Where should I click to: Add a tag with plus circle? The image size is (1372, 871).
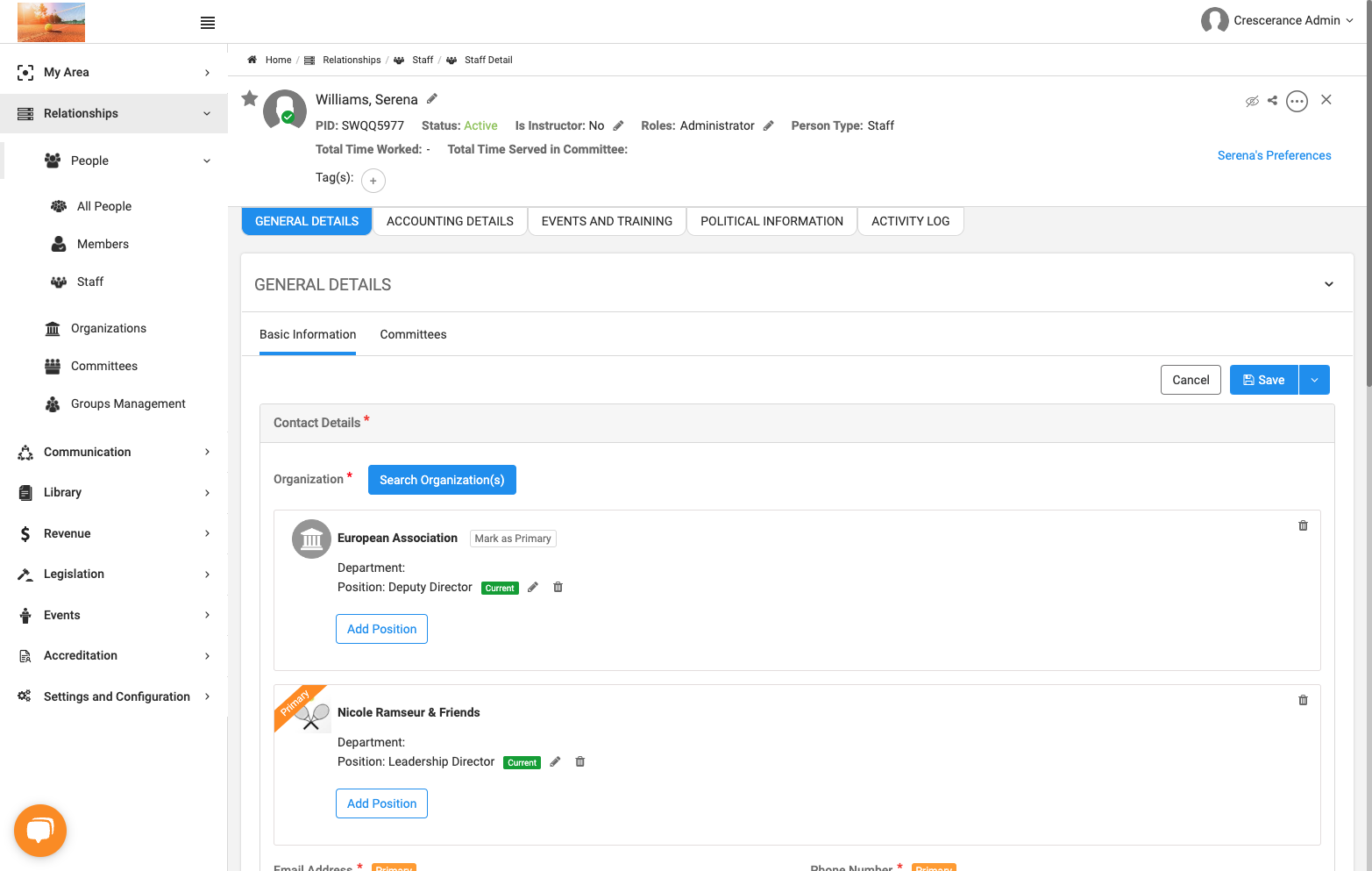tap(373, 181)
